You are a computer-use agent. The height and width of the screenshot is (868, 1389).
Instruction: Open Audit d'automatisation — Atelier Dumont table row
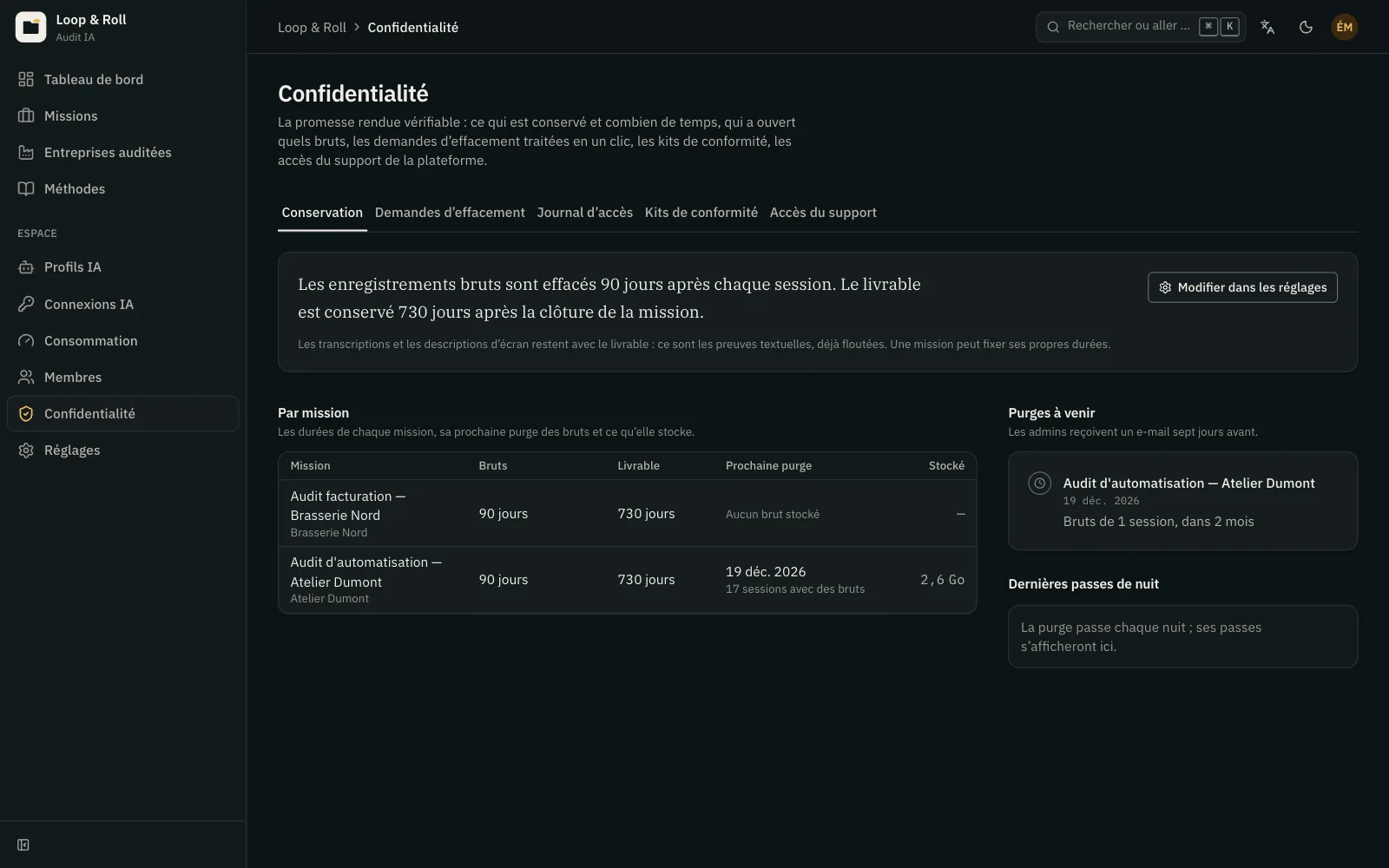pos(627,580)
